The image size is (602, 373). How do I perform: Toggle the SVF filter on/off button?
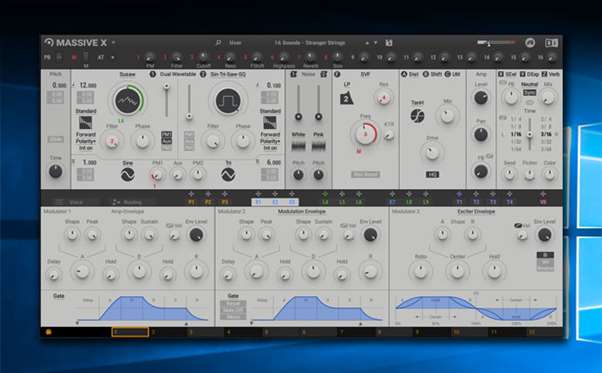(337, 74)
